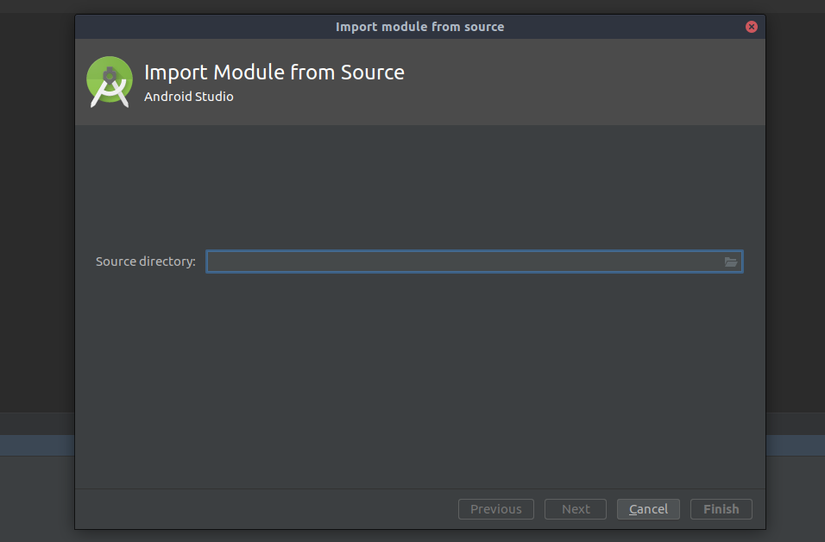Screen dimensions: 825x542
Task: Close the Import module dialog window
Action: (751, 27)
